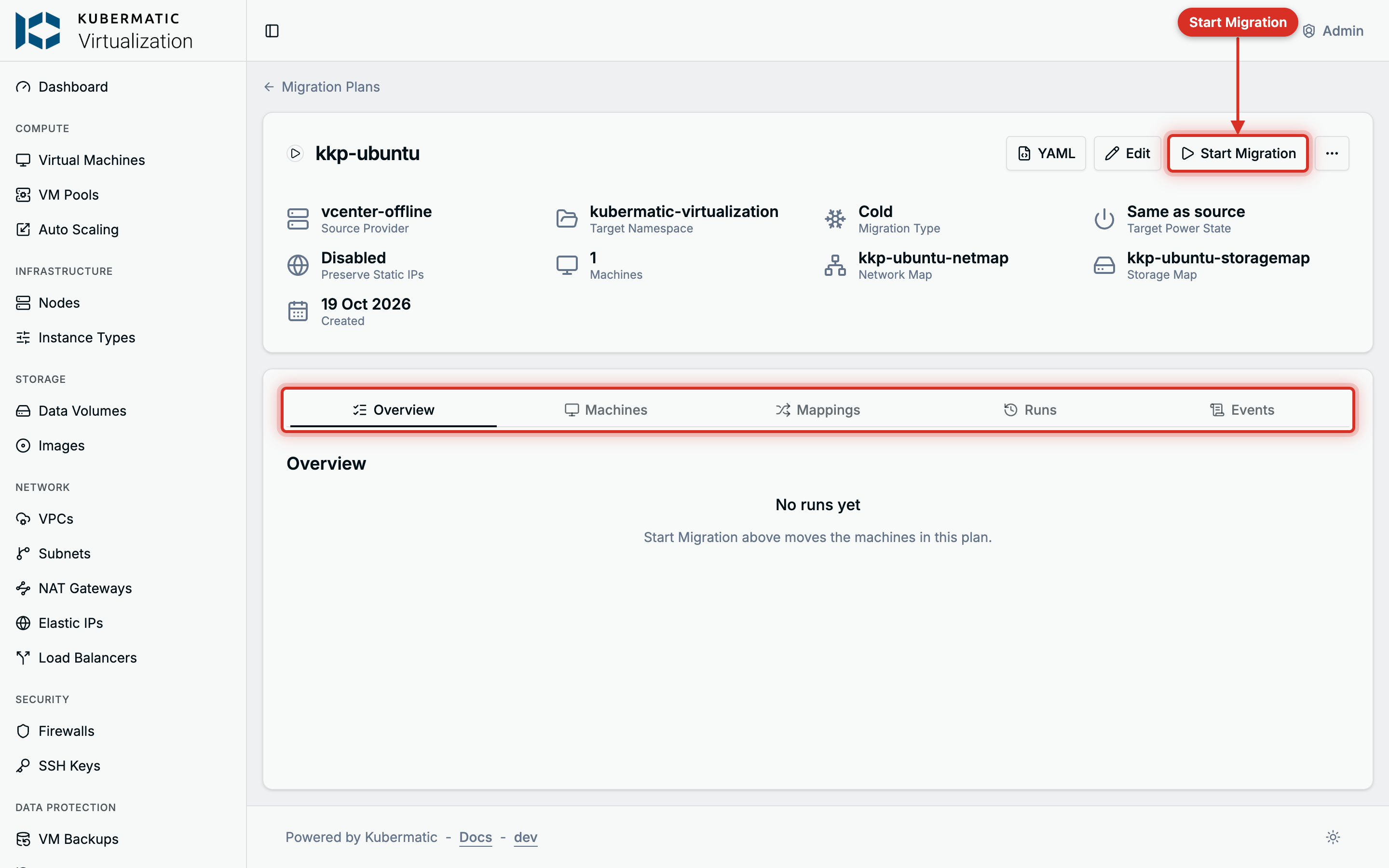This screenshot has height=868, width=1389.
Task: Toggle the light/dark theme sun icon
Action: click(1333, 837)
